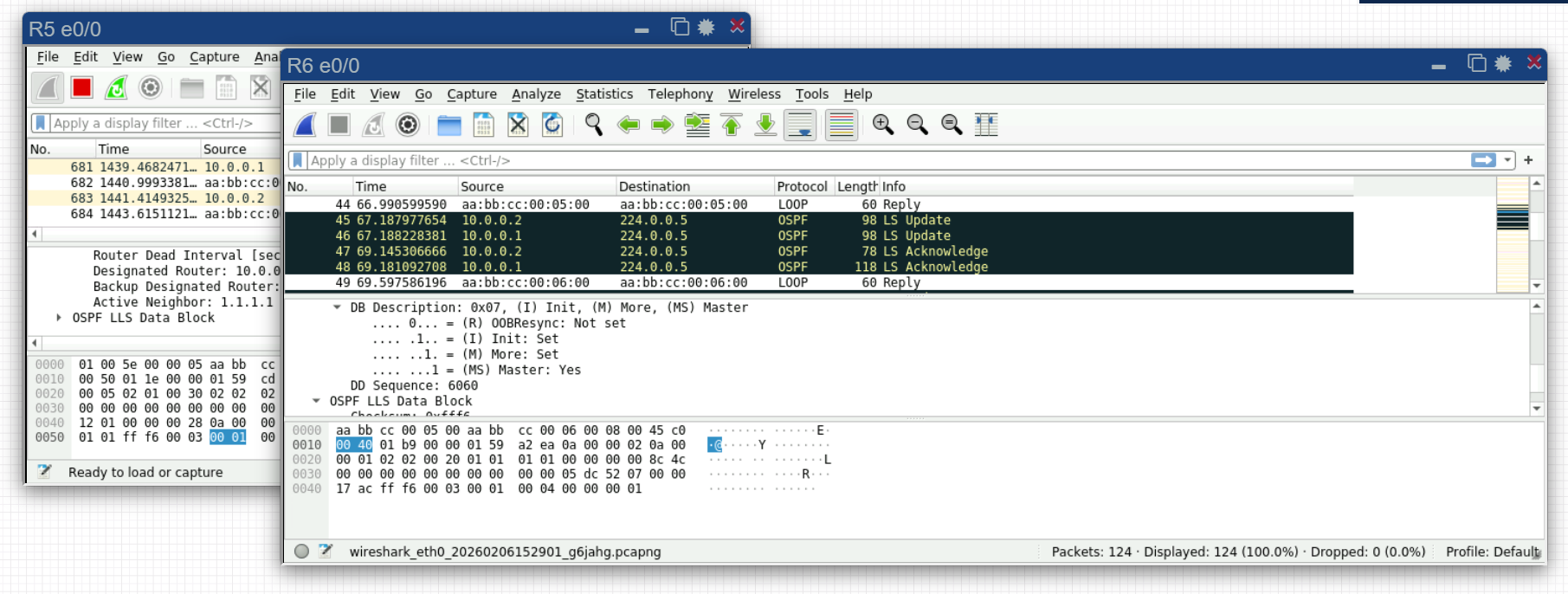The height and width of the screenshot is (594, 1568).
Task: Toggle auto-scroll during live capture
Action: pyautogui.click(x=800, y=126)
